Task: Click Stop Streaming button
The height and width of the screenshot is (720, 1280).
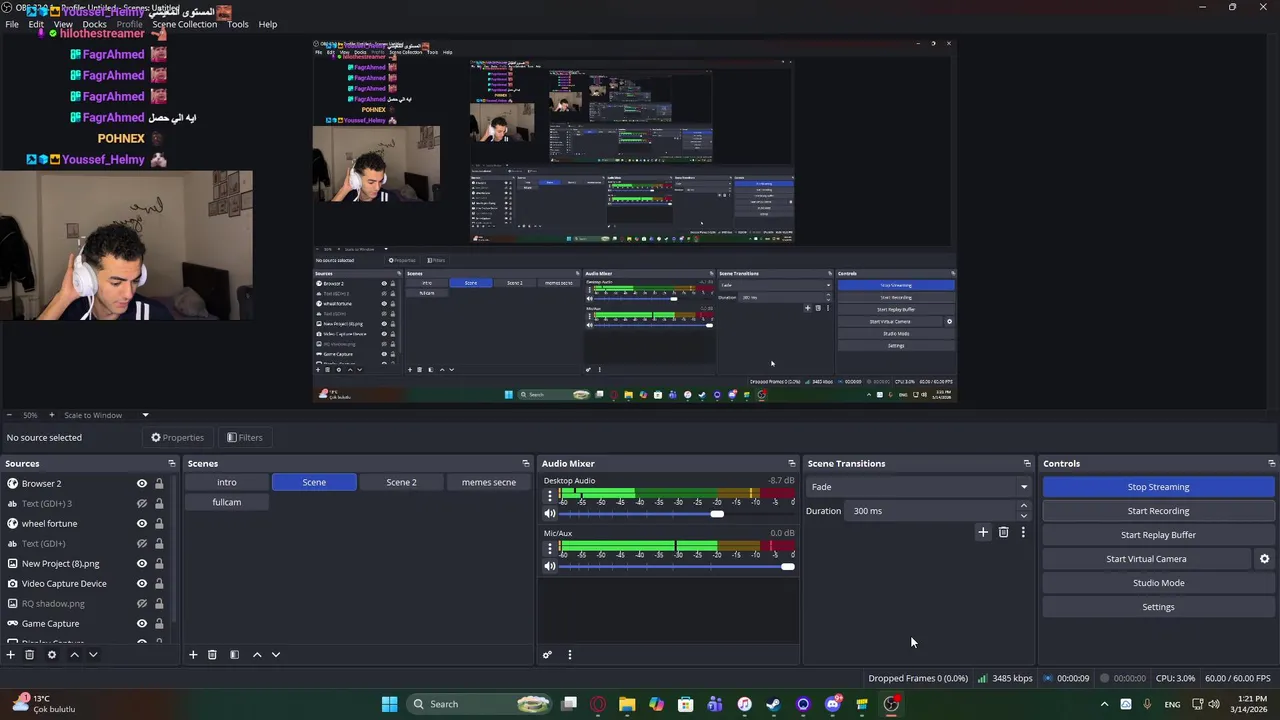Action: [x=1158, y=487]
